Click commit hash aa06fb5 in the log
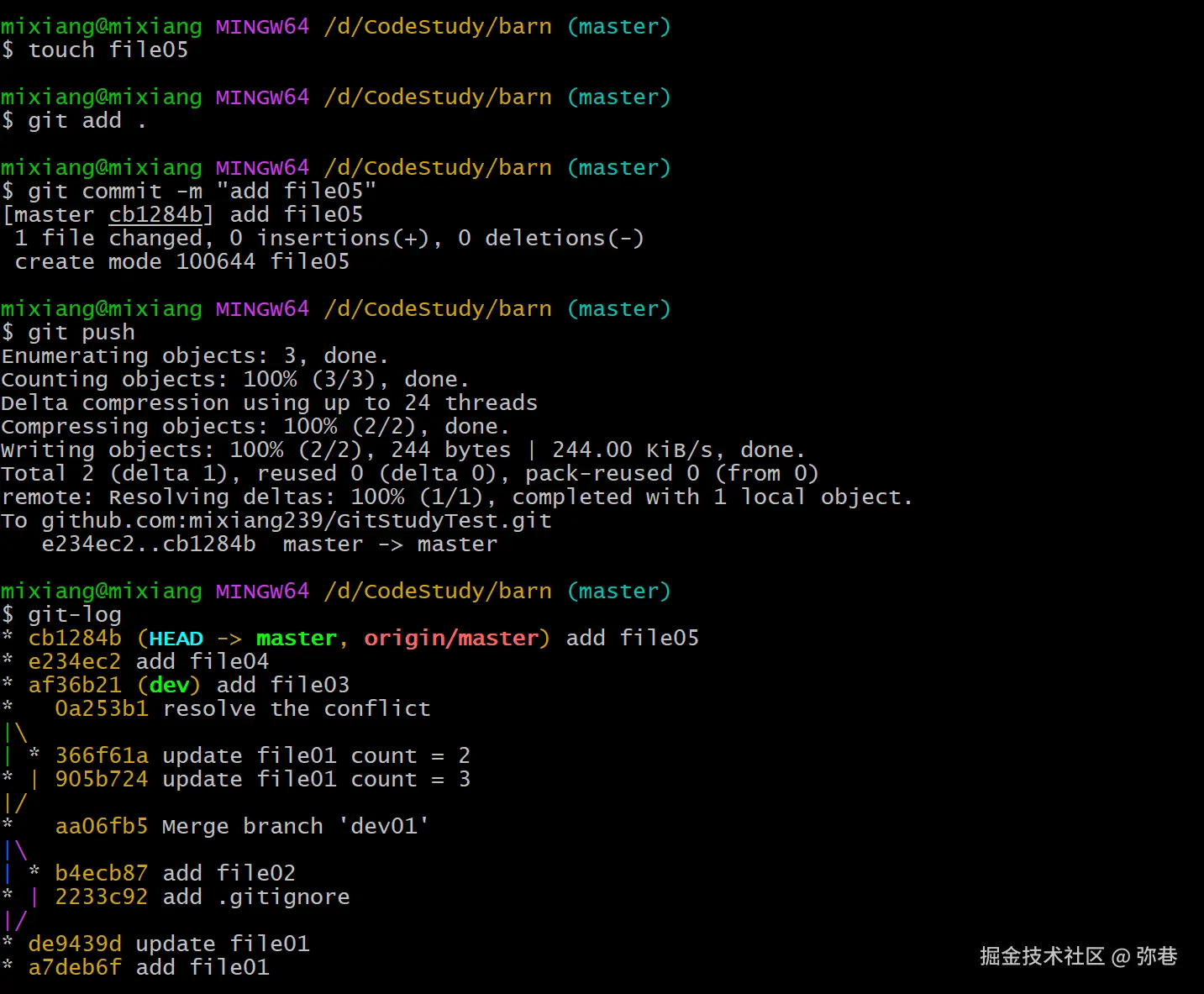This screenshot has width=1204, height=994. click(x=102, y=827)
